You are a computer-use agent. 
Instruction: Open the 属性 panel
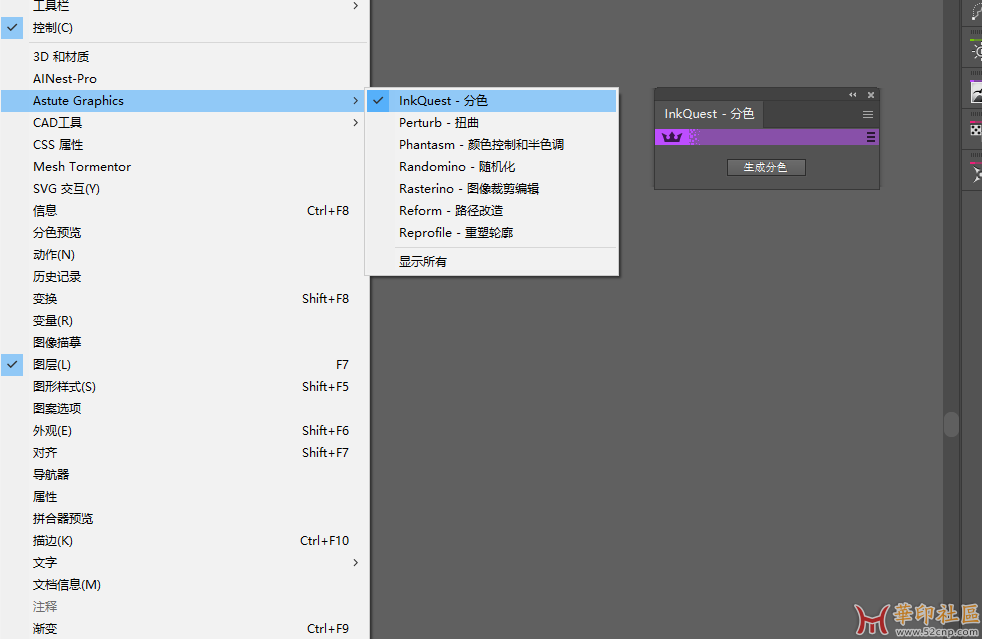[x=184, y=497]
